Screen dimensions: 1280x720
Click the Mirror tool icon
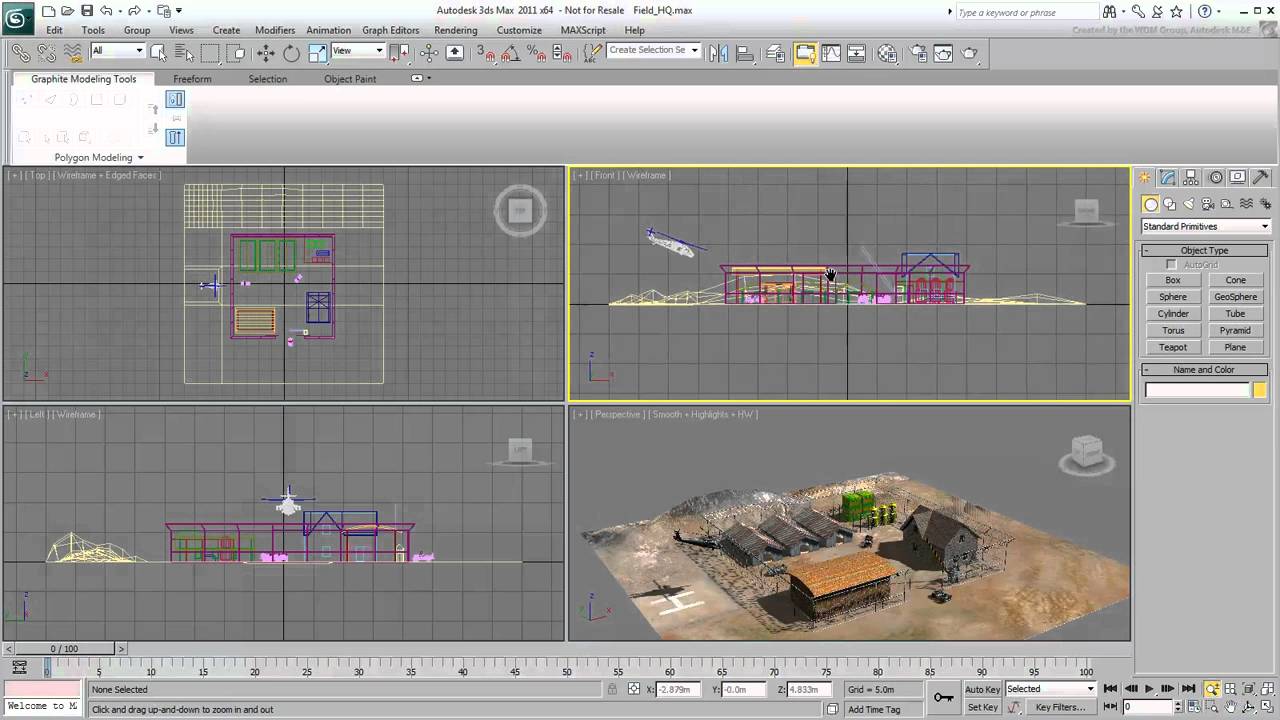(719, 53)
